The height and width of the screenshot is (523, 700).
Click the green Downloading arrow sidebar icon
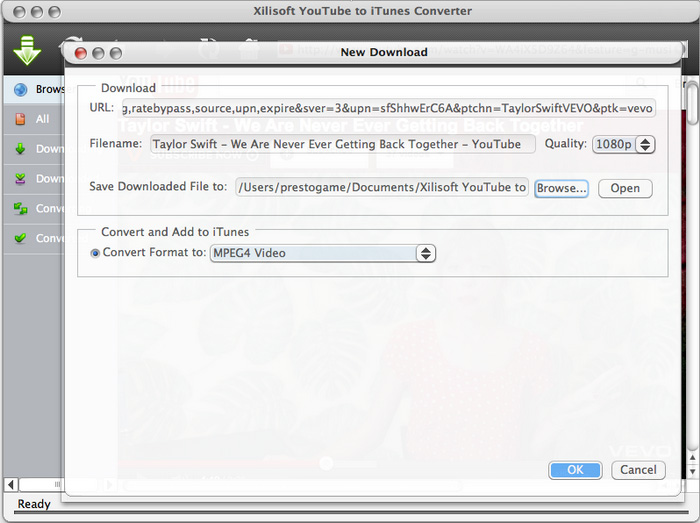click(x=20, y=149)
